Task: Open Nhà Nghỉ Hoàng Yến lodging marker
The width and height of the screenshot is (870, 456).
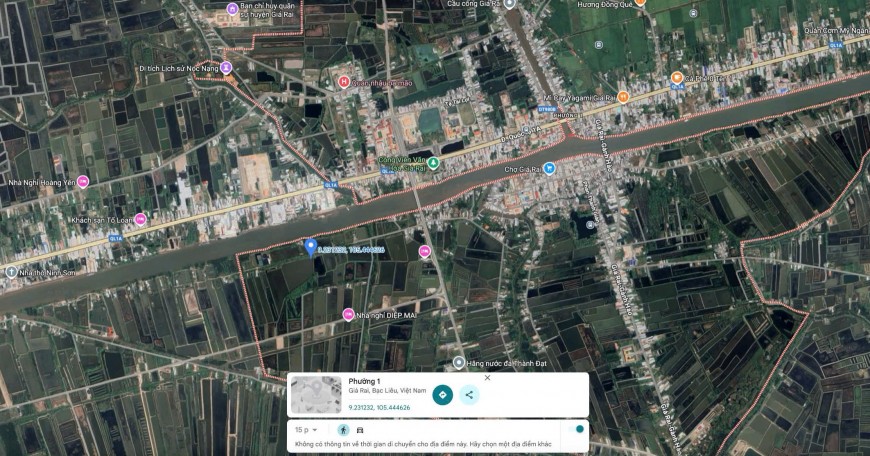Action: [83, 182]
